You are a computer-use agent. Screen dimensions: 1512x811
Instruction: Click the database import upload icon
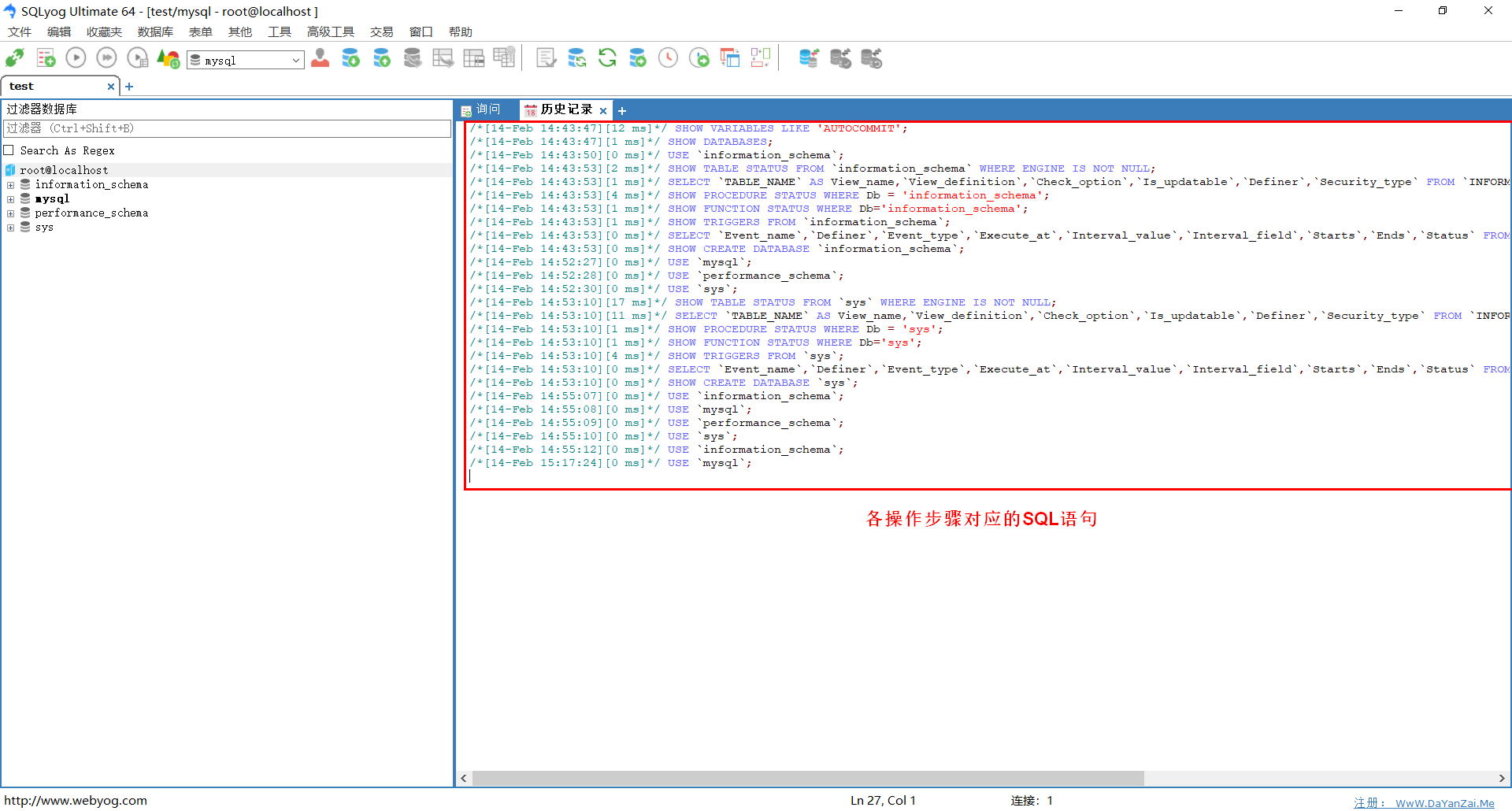[382, 58]
